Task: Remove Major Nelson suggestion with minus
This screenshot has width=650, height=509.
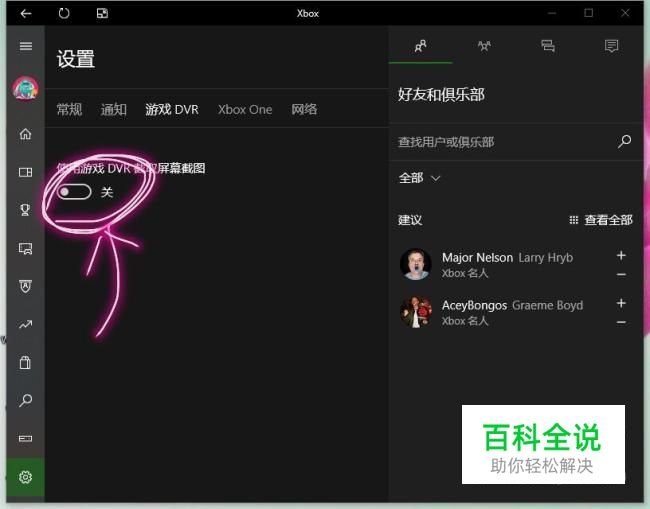Action: (621, 274)
